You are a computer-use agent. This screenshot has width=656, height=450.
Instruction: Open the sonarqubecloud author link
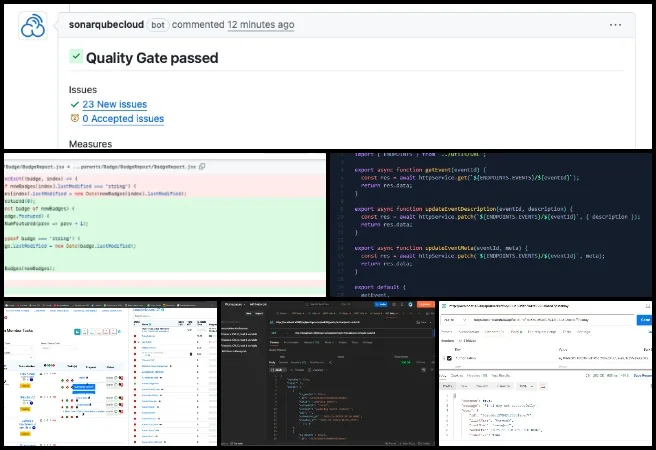pyautogui.click(x=106, y=25)
